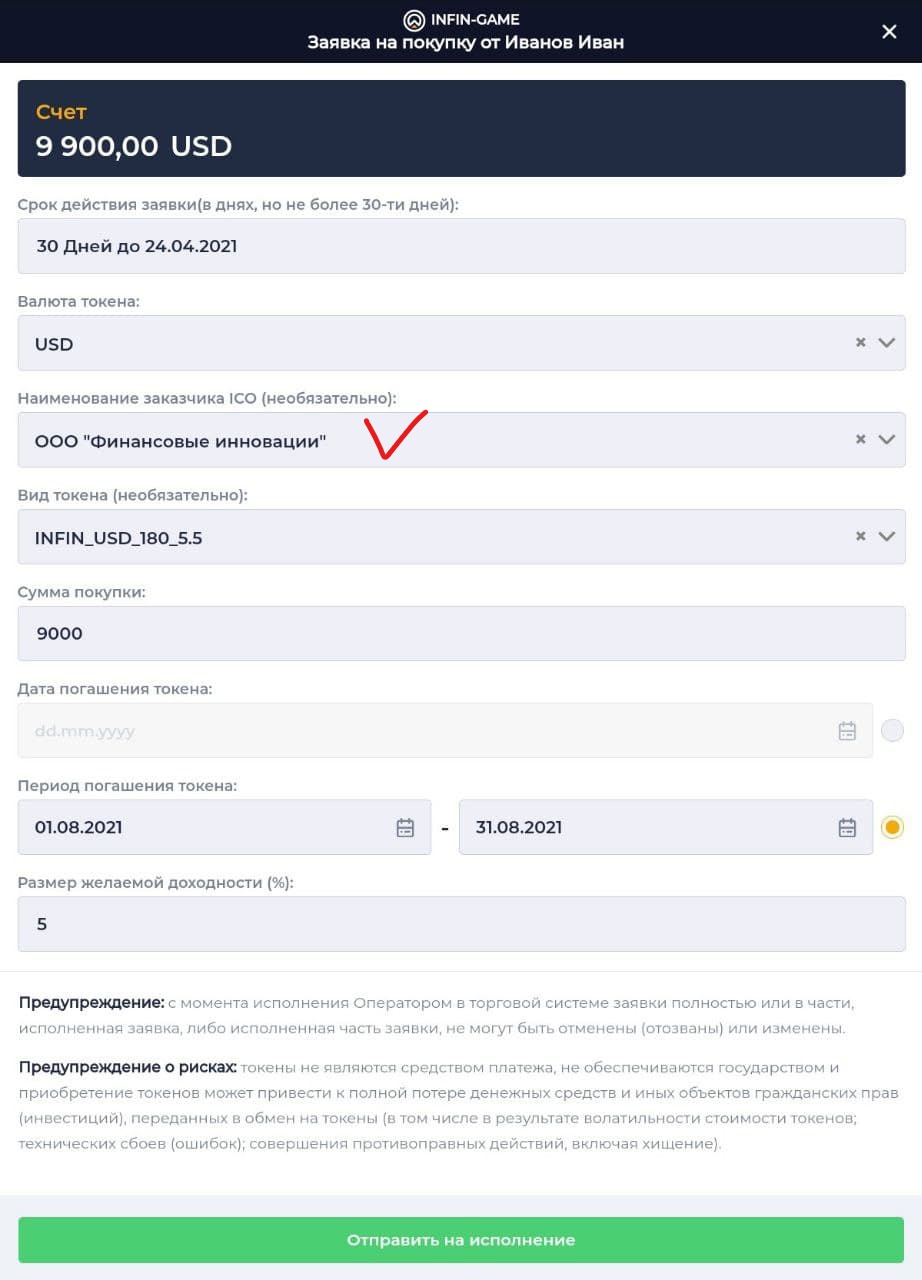Open calendar for period end 31.08.2021

(847, 827)
